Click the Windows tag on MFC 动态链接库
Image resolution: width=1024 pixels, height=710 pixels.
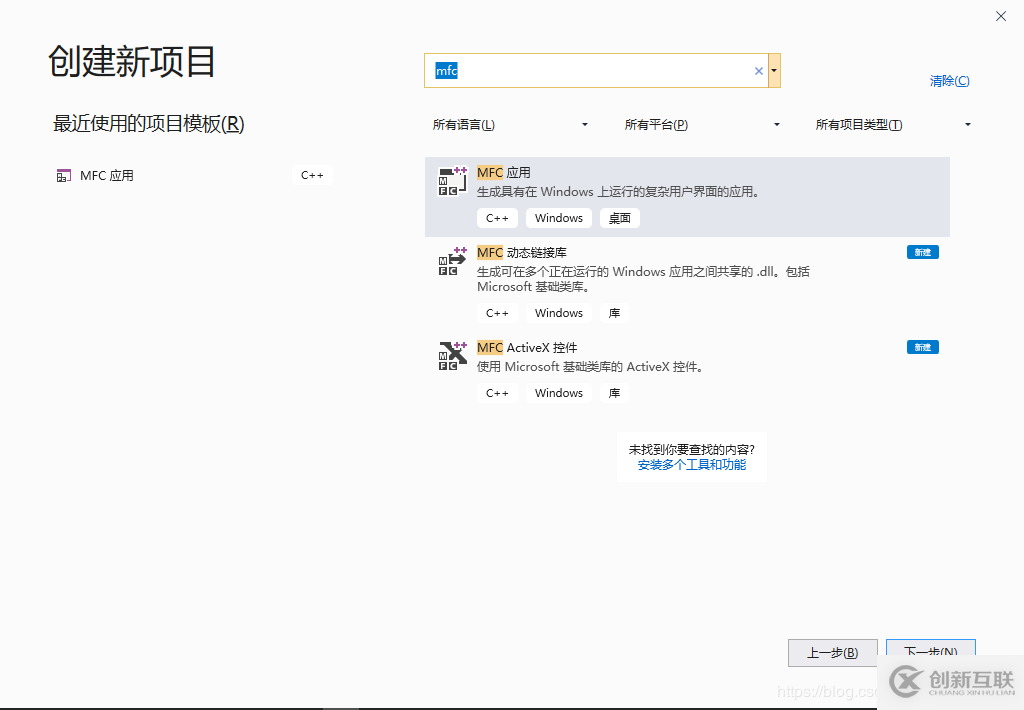pyautogui.click(x=557, y=312)
